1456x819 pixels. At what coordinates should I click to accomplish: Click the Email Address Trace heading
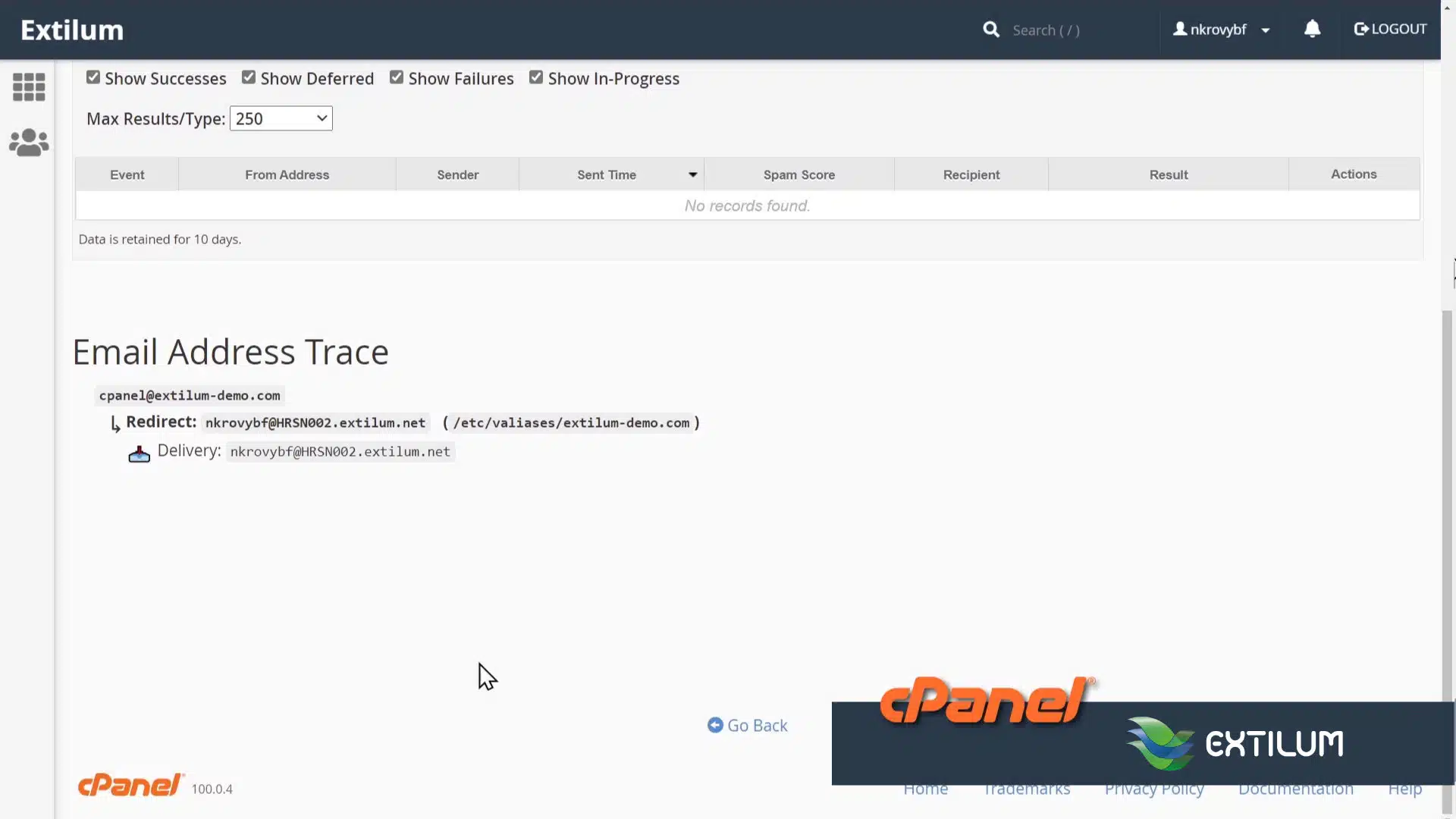pos(231,352)
